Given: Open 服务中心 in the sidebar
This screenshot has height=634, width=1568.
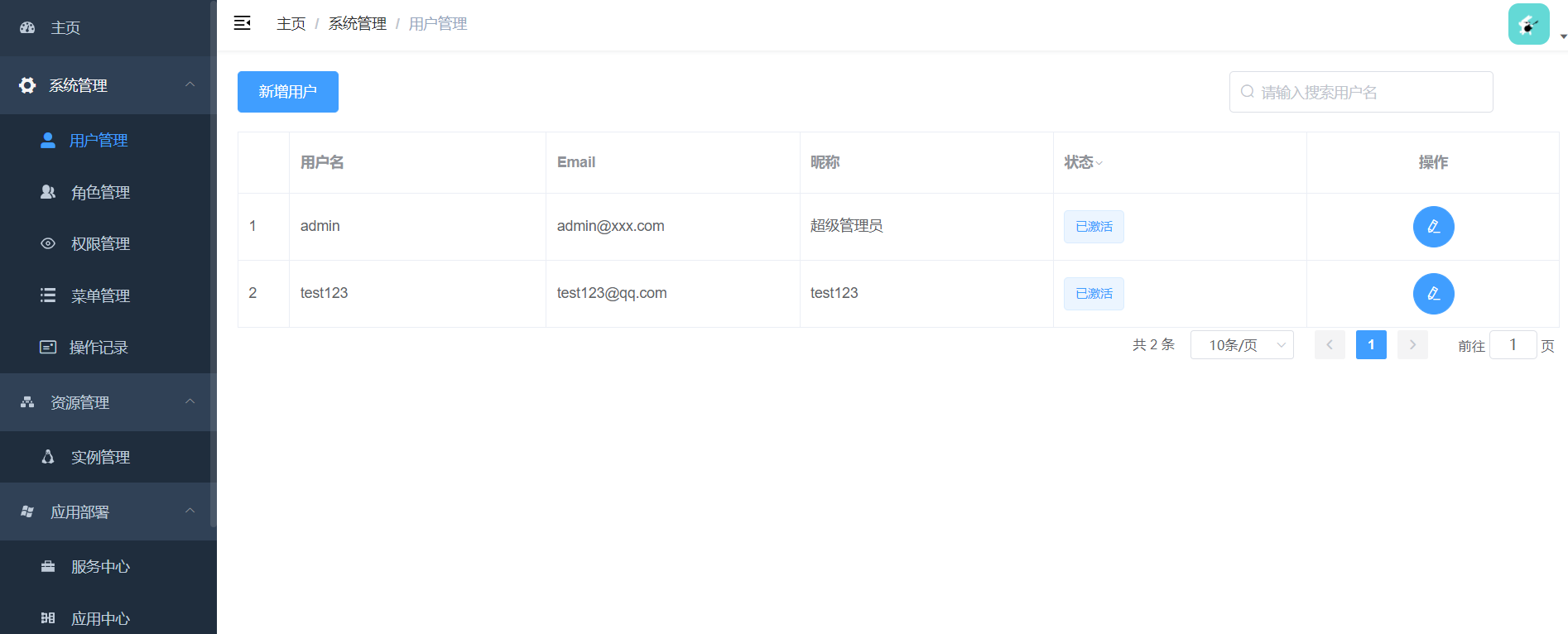Looking at the screenshot, I should pos(108,566).
